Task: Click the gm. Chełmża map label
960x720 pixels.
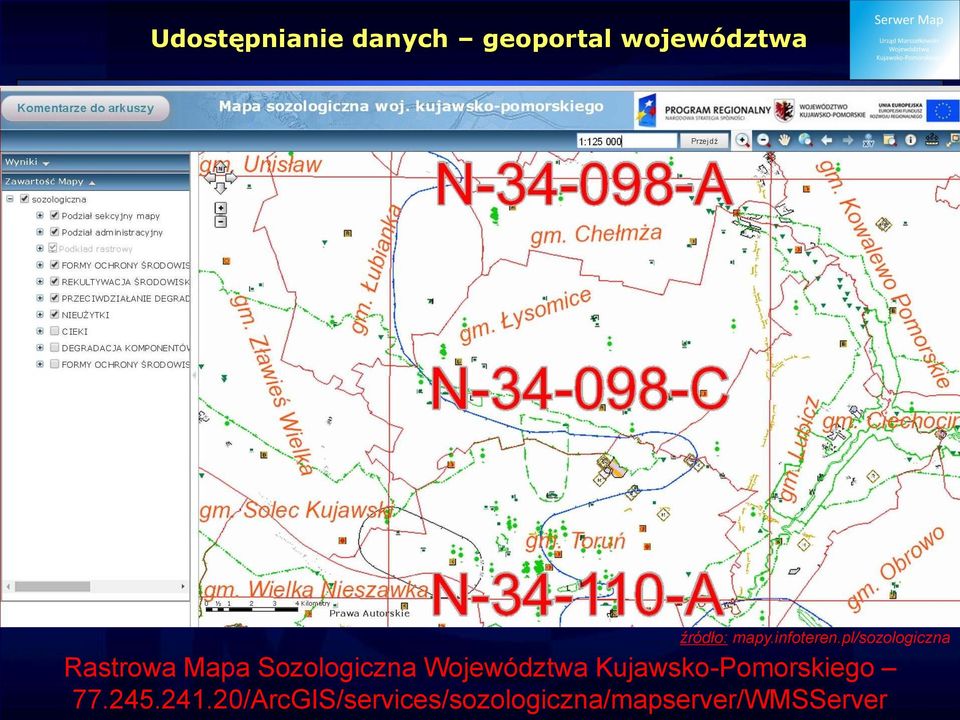Action: (596, 234)
